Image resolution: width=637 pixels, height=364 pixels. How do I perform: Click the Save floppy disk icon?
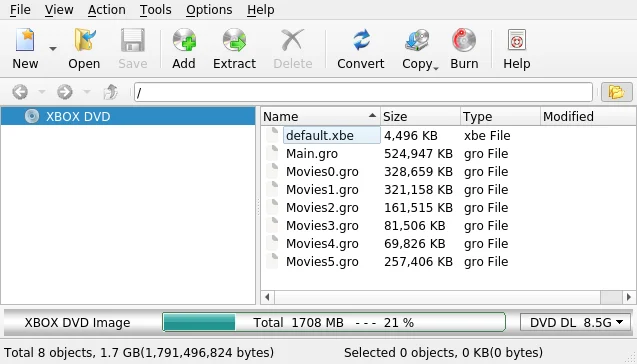point(132,40)
